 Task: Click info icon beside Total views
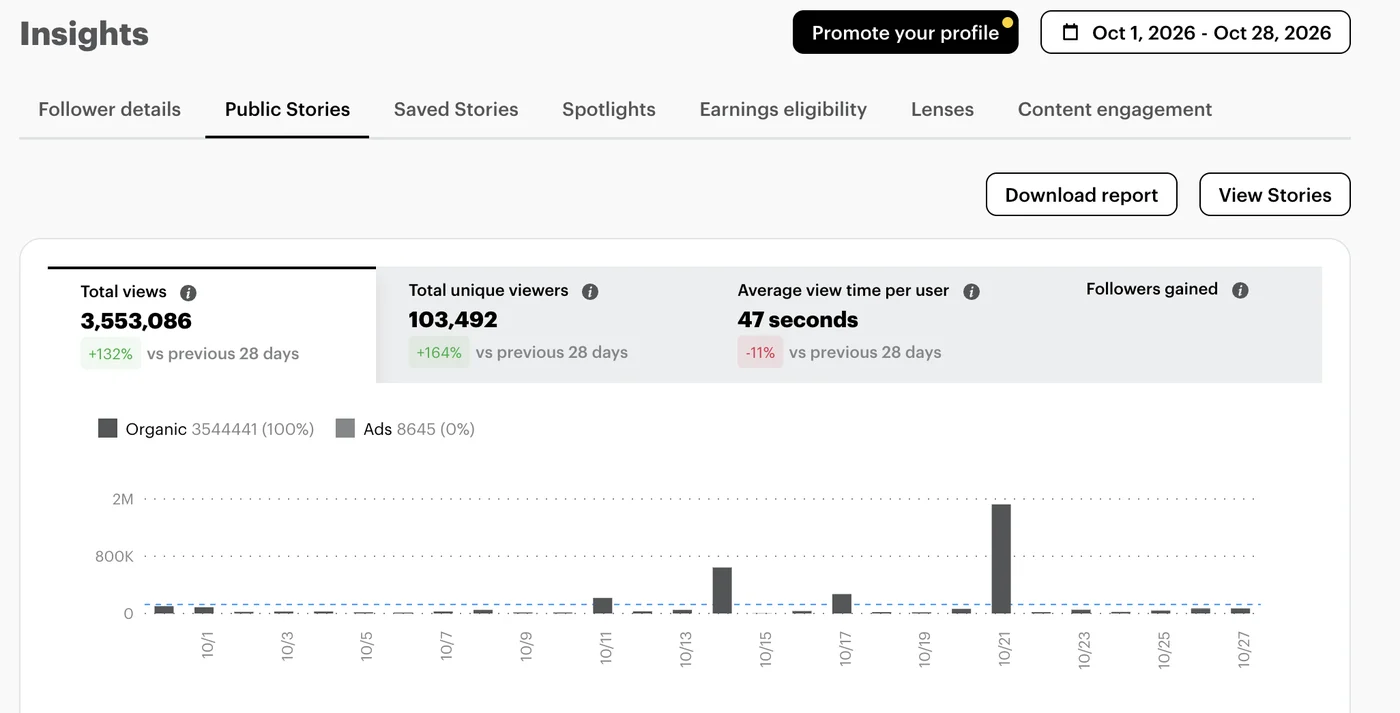click(x=188, y=293)
